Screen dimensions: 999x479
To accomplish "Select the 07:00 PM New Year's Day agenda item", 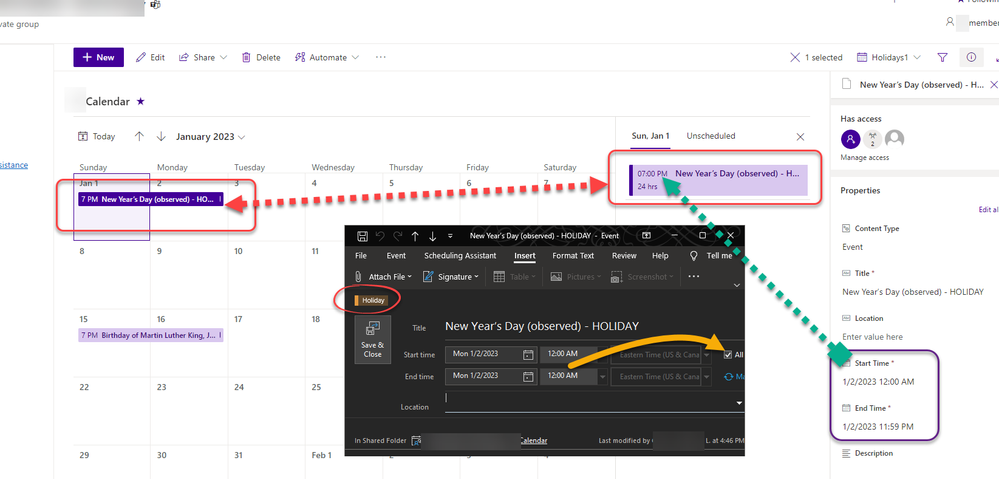I will (718, 180).
